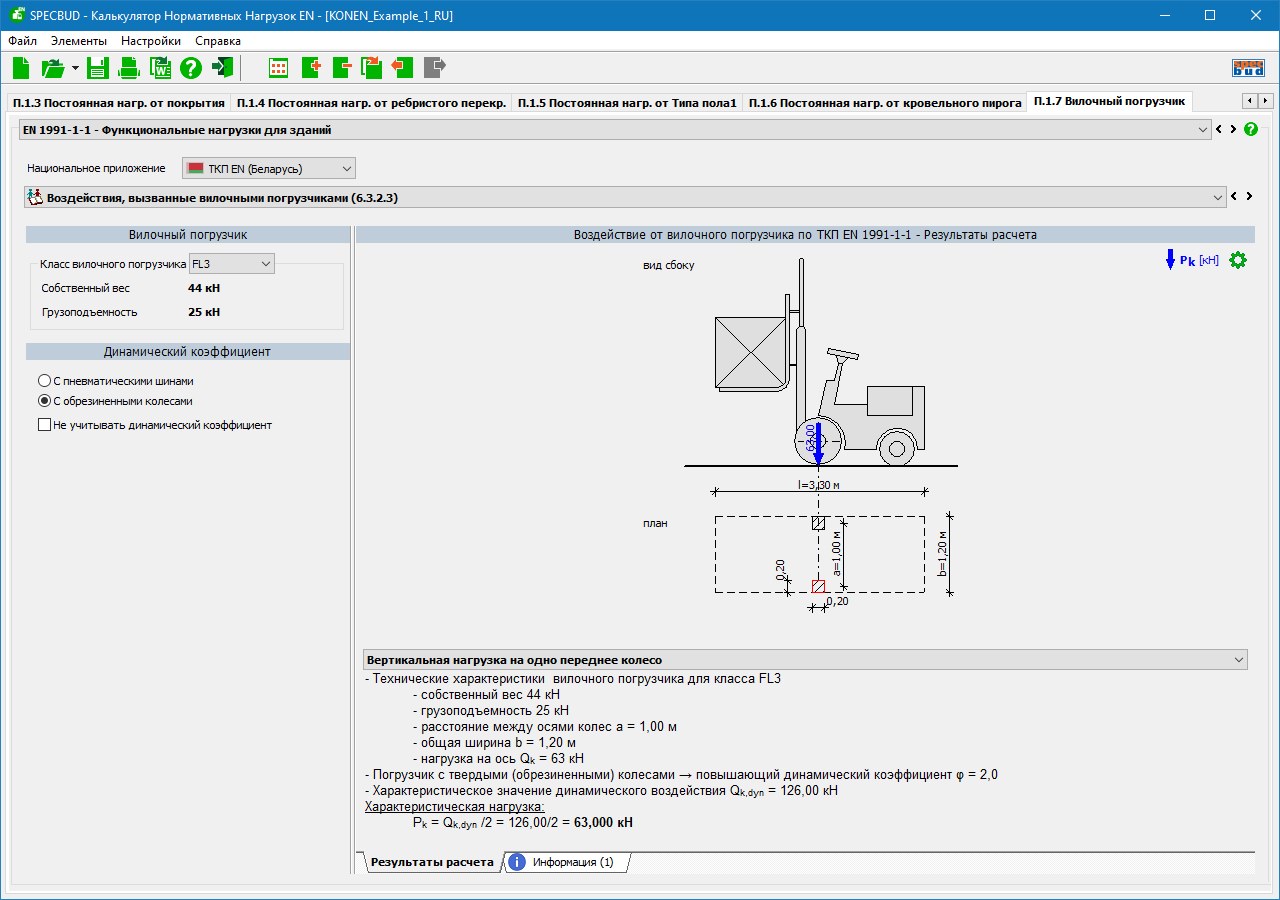Enable ignoring the dynamic coefficient checkbox
The height and width of the screenshot is (900, 1280).
click(44, 425)
